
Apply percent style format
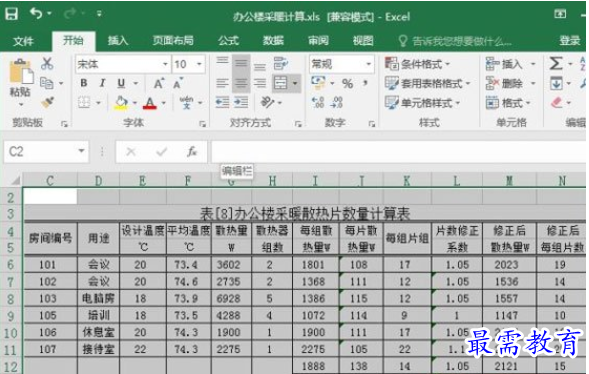pos(347,83)
